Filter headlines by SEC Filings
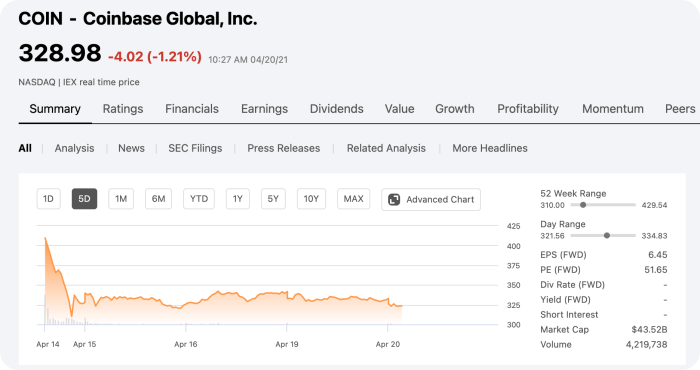 click(195, 148)
